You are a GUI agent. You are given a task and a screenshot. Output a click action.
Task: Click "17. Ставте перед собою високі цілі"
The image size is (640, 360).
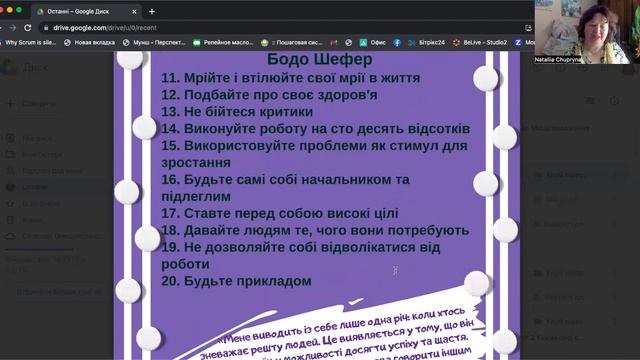coord(280,213)
